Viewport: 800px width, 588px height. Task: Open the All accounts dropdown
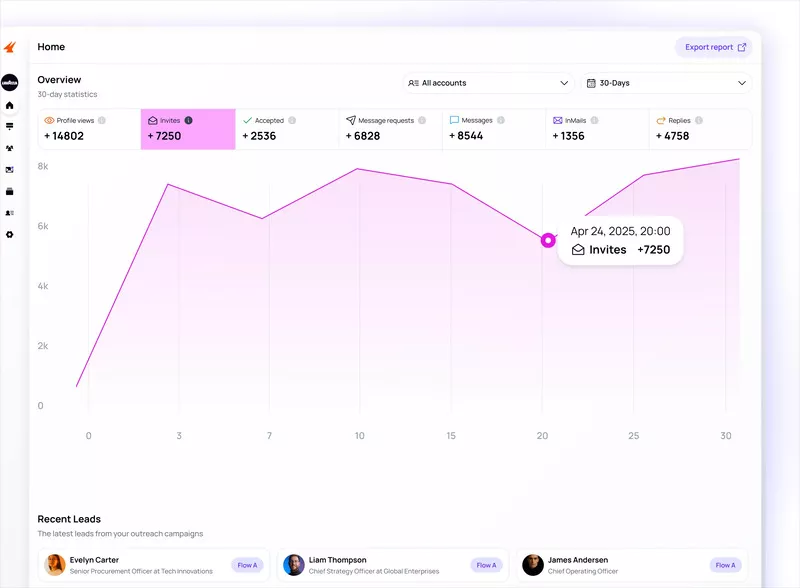(x=488, y=83)
